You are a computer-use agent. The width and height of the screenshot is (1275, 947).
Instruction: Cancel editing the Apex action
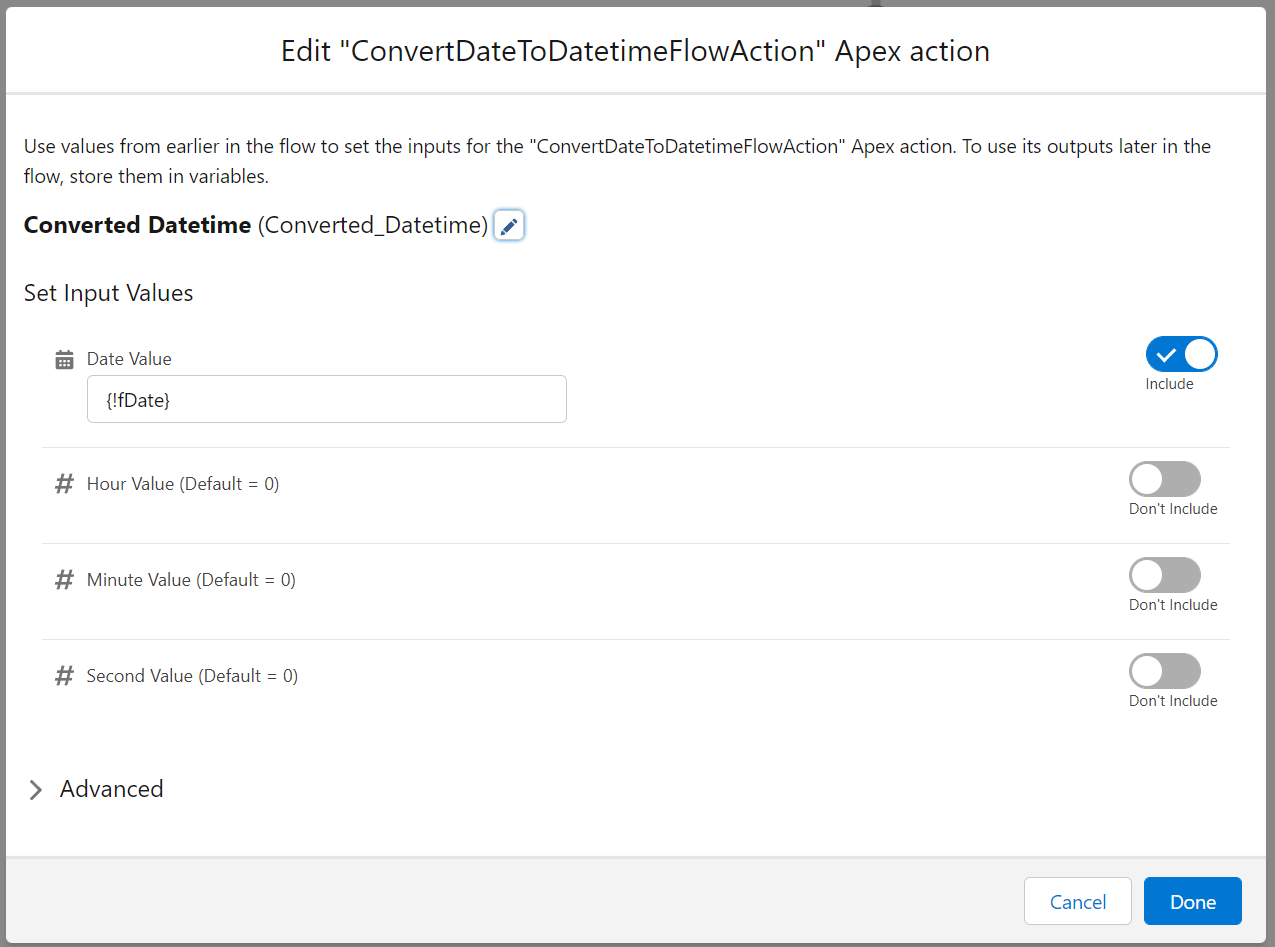pos(1077,901)
